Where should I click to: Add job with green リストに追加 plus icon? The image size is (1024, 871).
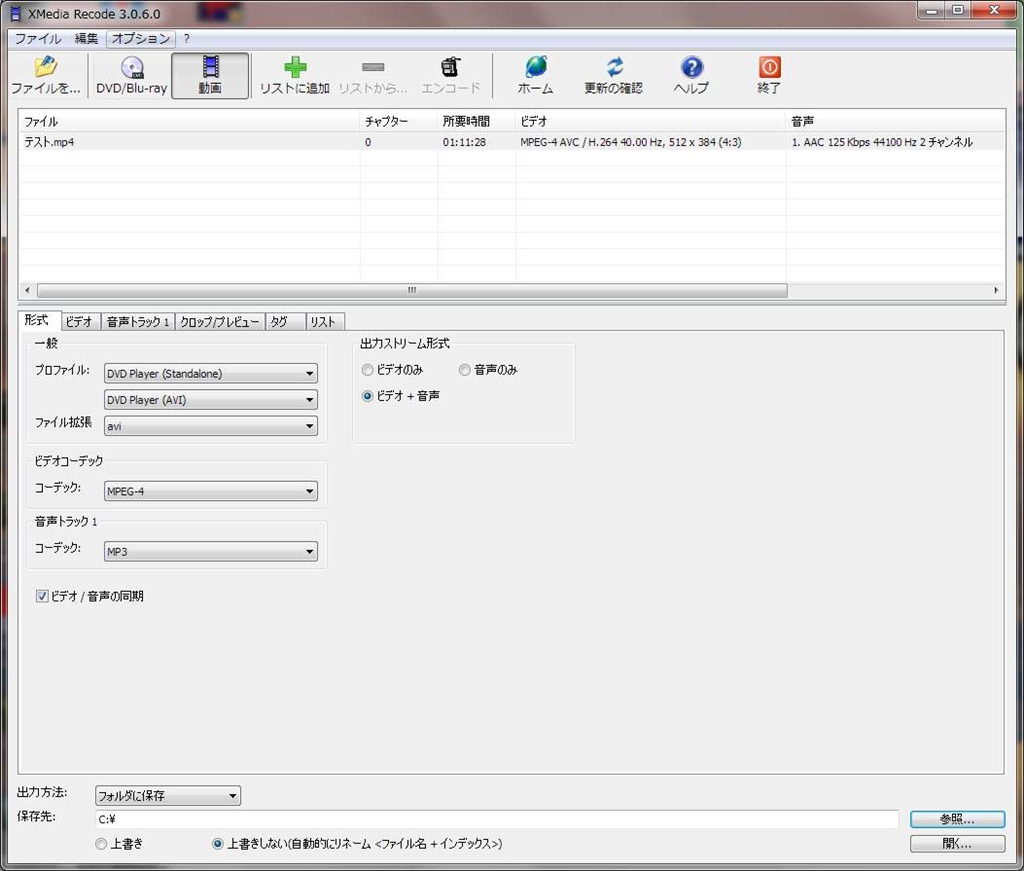pyautogui.click(x=295, y=75)
